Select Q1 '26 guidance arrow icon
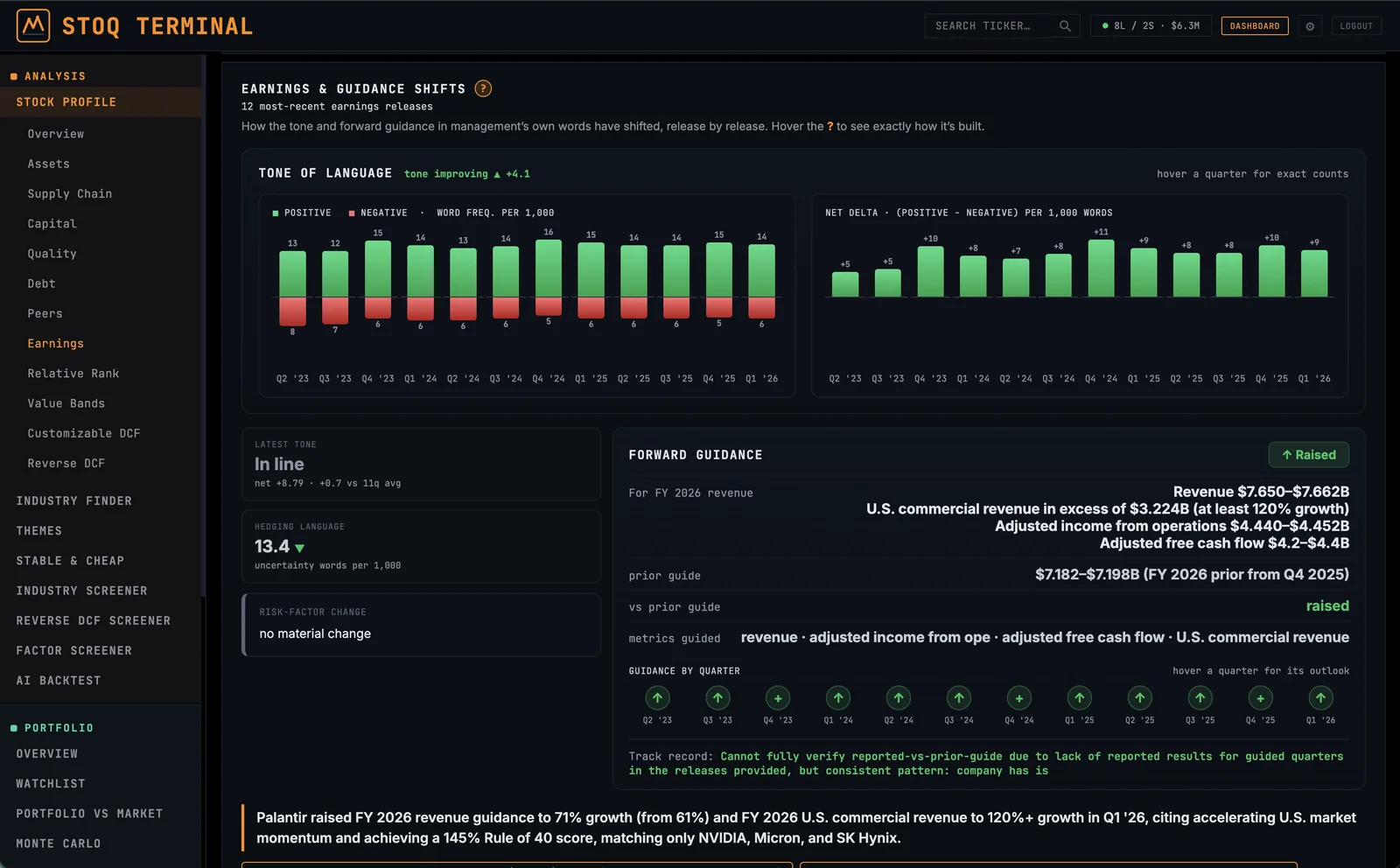1400x868 pixels. pos(1321,697)
